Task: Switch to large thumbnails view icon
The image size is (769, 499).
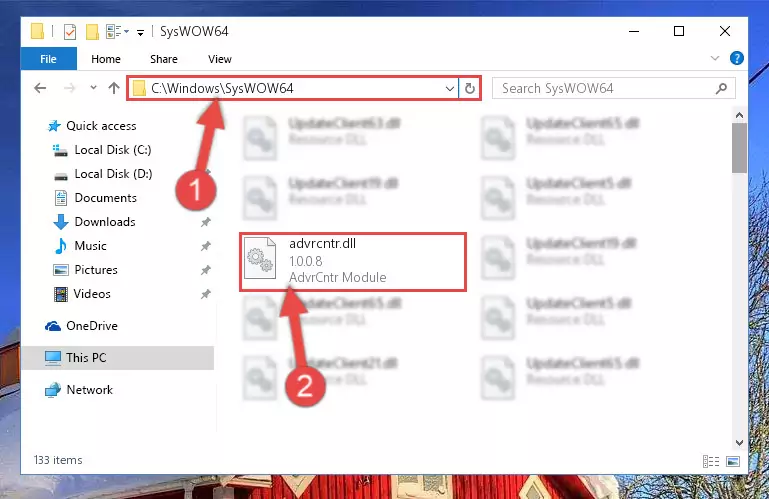Action: click(x=733, y=461)
